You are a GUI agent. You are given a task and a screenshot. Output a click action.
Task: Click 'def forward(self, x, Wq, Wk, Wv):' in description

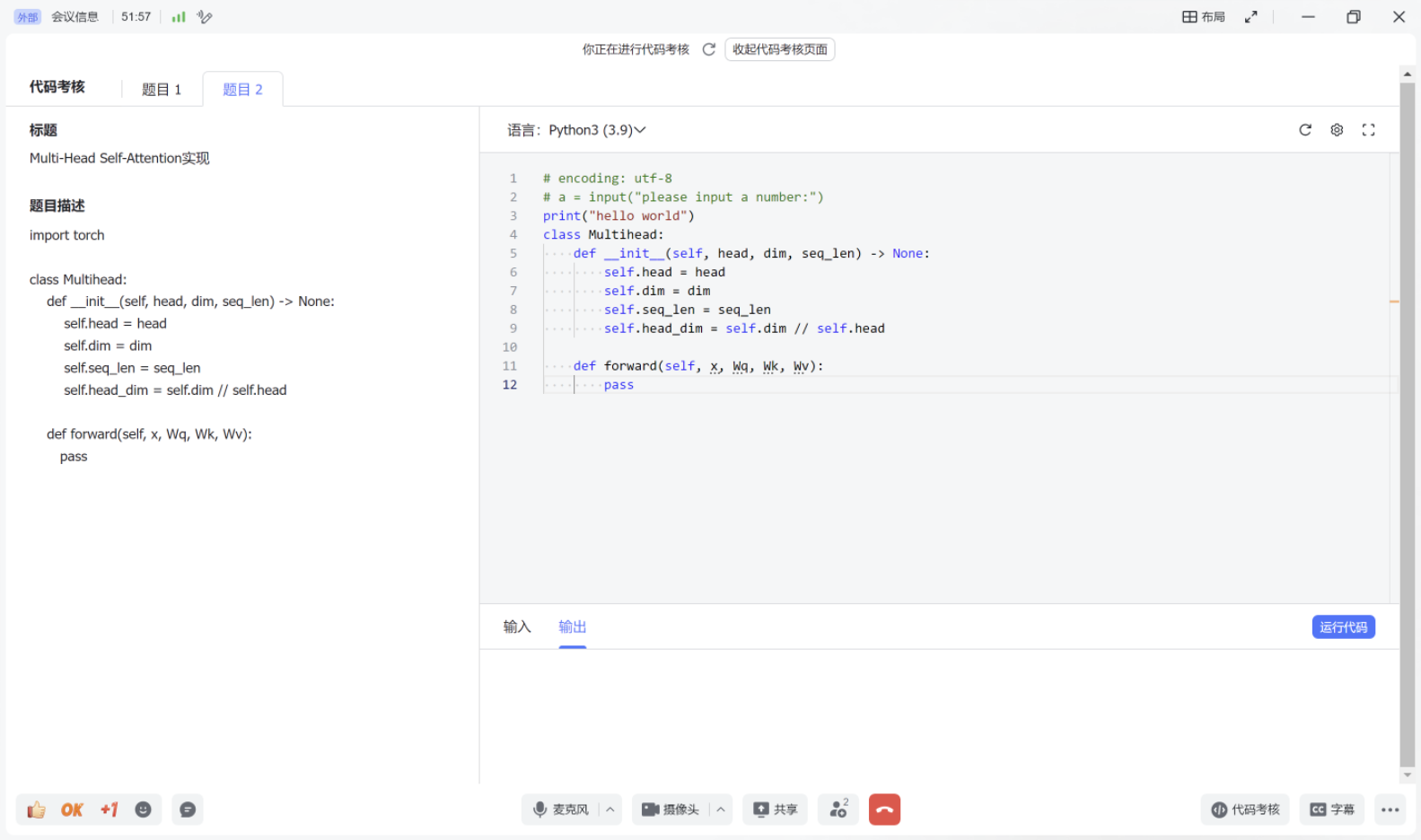[x=149, y=434]
